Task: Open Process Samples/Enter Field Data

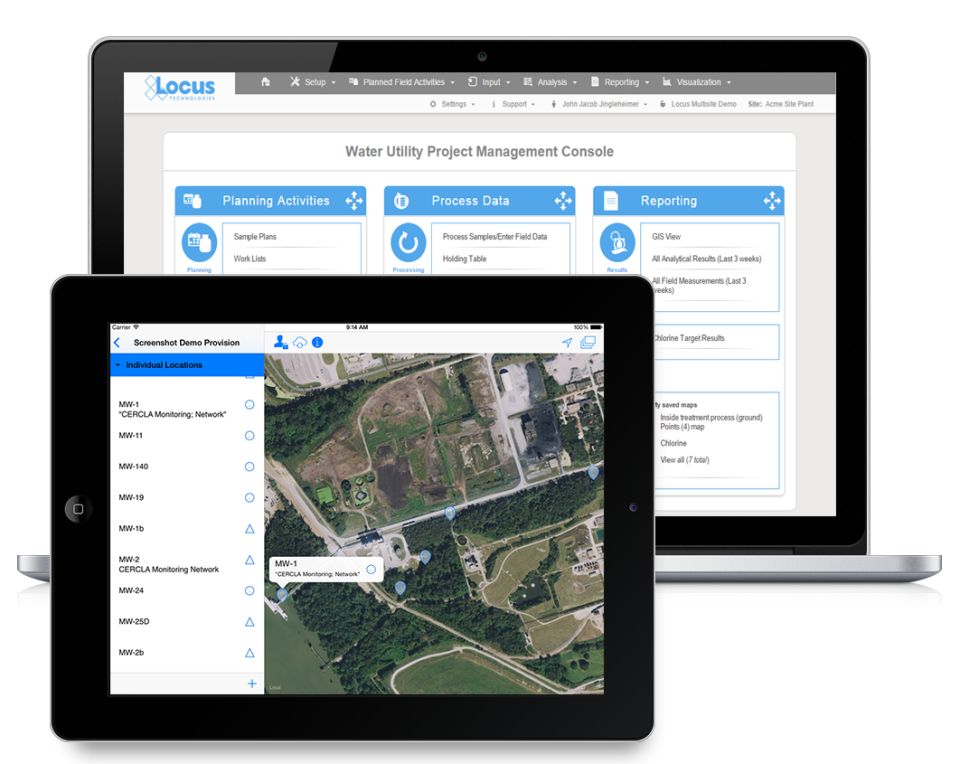Action: point(495,237)
